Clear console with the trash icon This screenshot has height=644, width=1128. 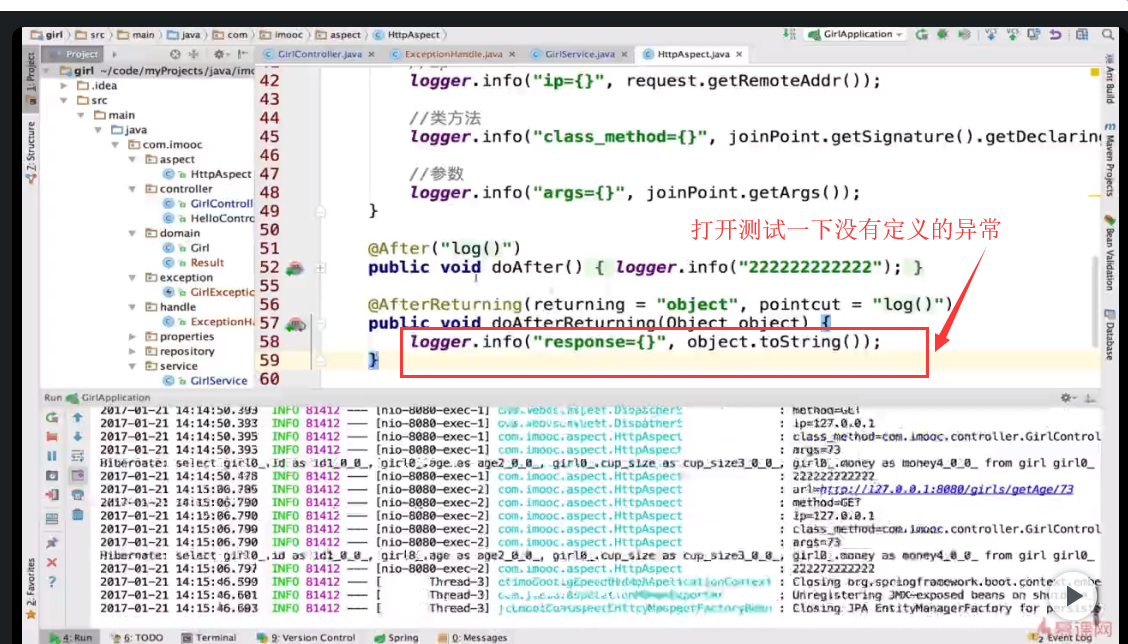coord(78,515)
